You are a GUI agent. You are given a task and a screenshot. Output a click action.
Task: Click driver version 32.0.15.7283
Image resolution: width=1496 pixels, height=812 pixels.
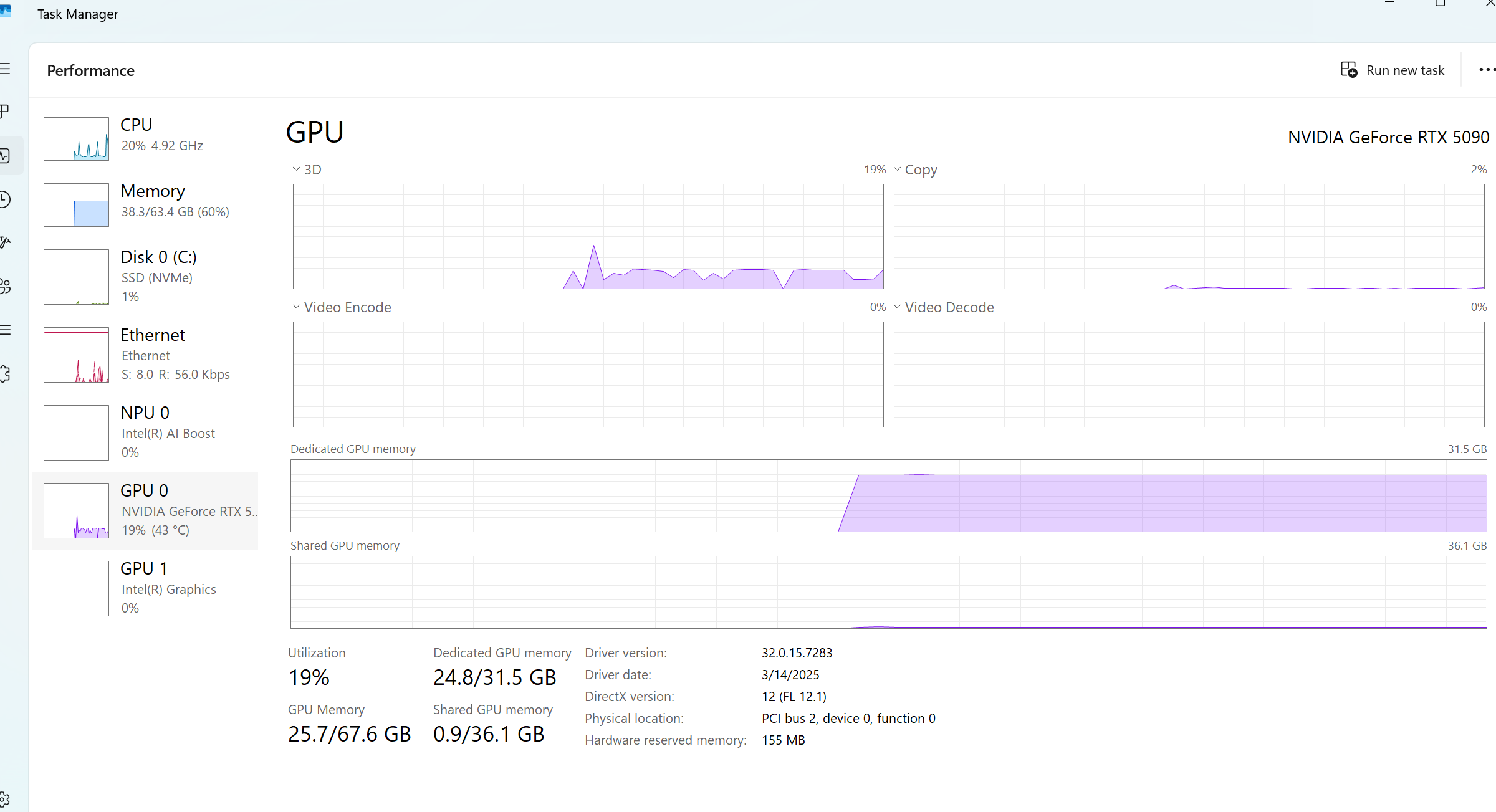coord(797,653)
